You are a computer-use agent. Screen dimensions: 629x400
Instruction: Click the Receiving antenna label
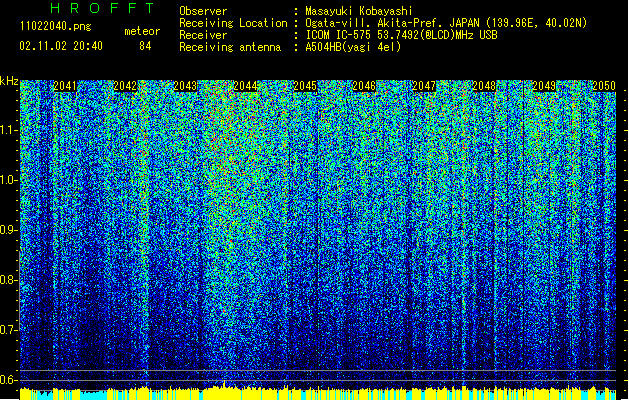pos(230,47)
